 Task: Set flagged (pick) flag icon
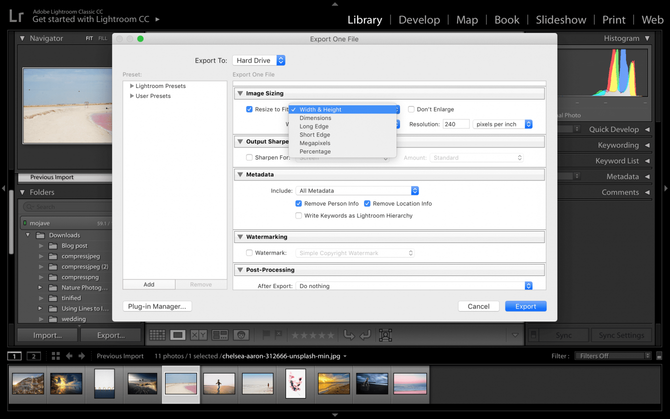[266, 335]
